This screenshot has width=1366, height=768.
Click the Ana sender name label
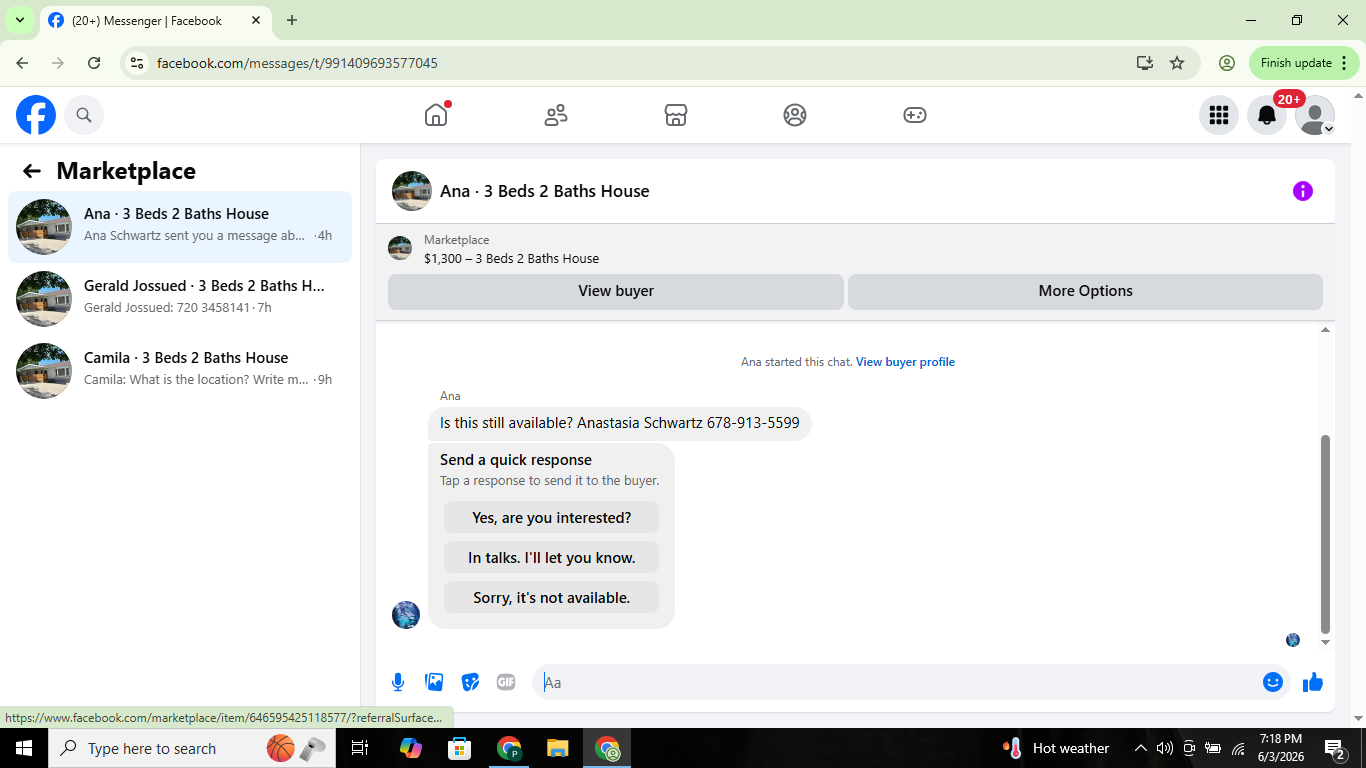[450, 396]
